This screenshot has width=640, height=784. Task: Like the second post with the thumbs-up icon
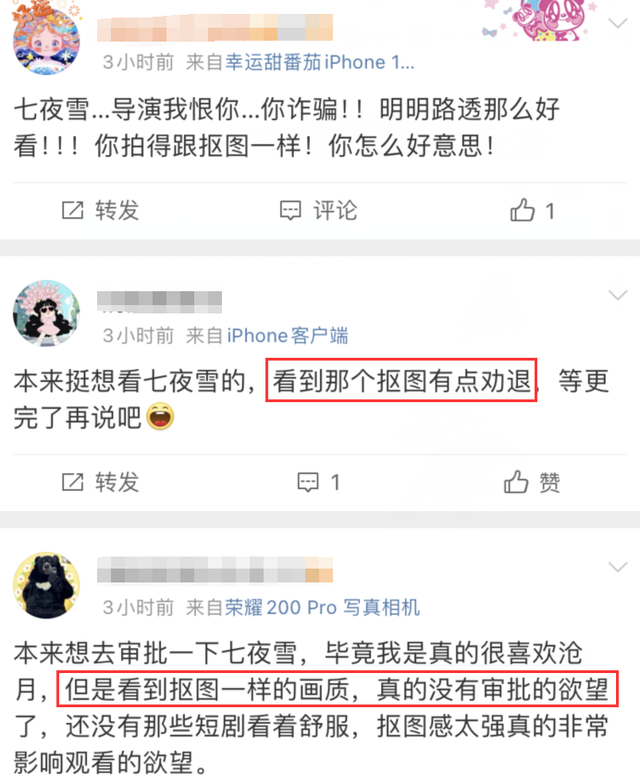tap(516, 482)
